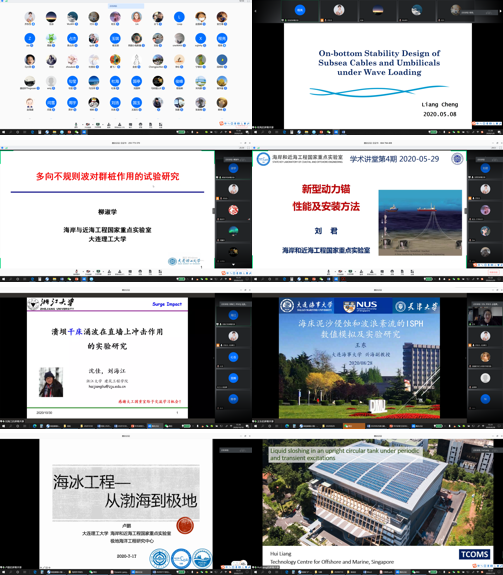Select Tencent Meeting taskbar item under 溃坝 slide
503x575 pixels.
tap(155, 425)
